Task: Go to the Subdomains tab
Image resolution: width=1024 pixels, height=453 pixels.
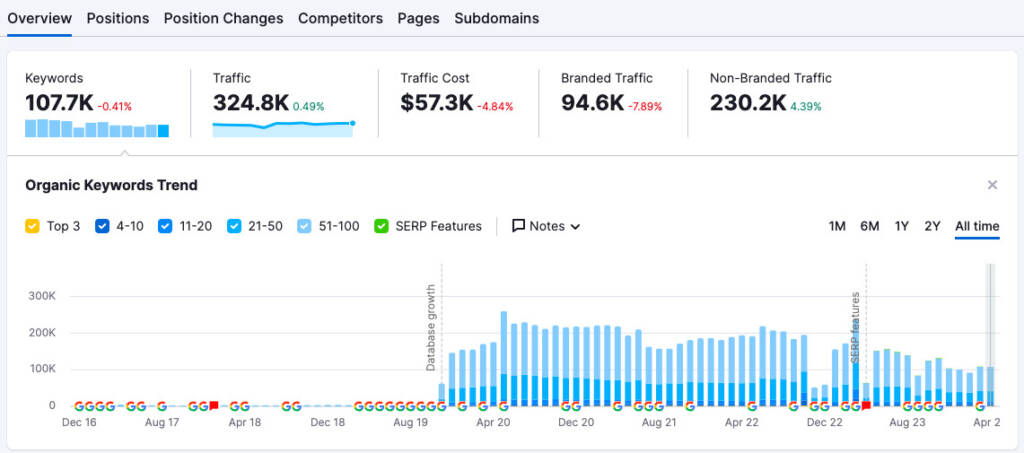Action: click(496, 18)
